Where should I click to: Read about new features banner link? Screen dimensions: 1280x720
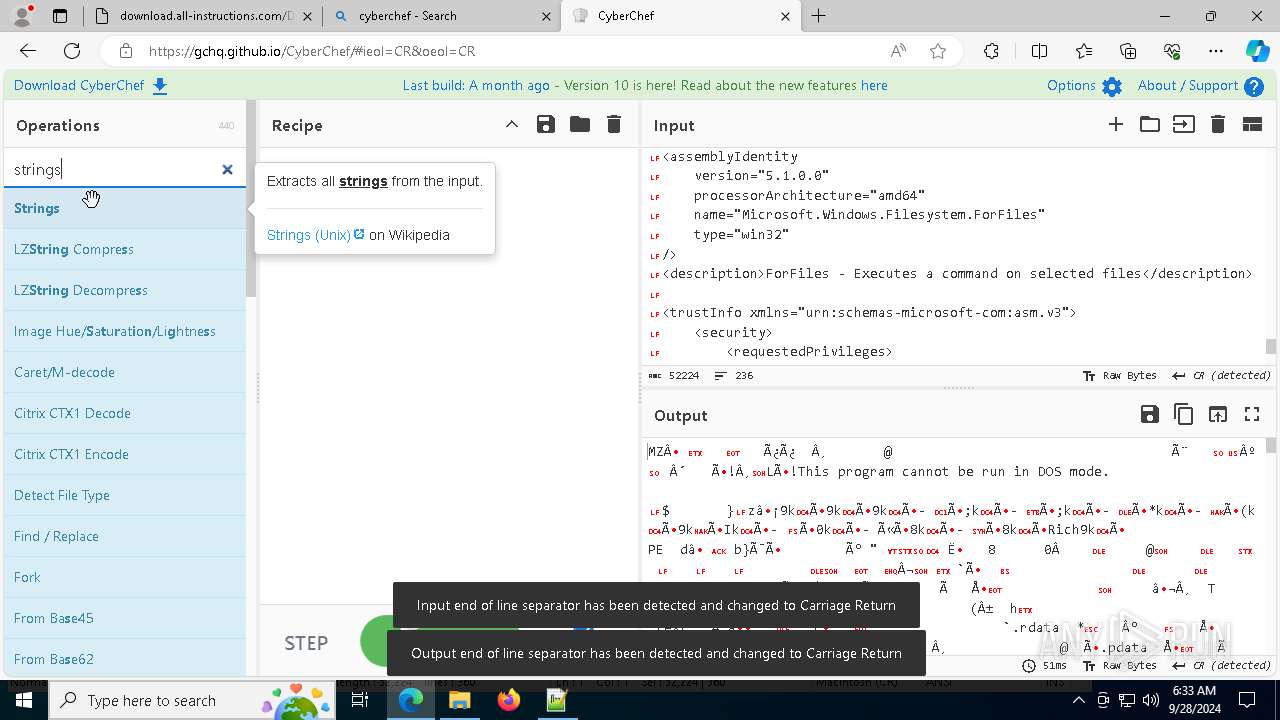[874, 86]
